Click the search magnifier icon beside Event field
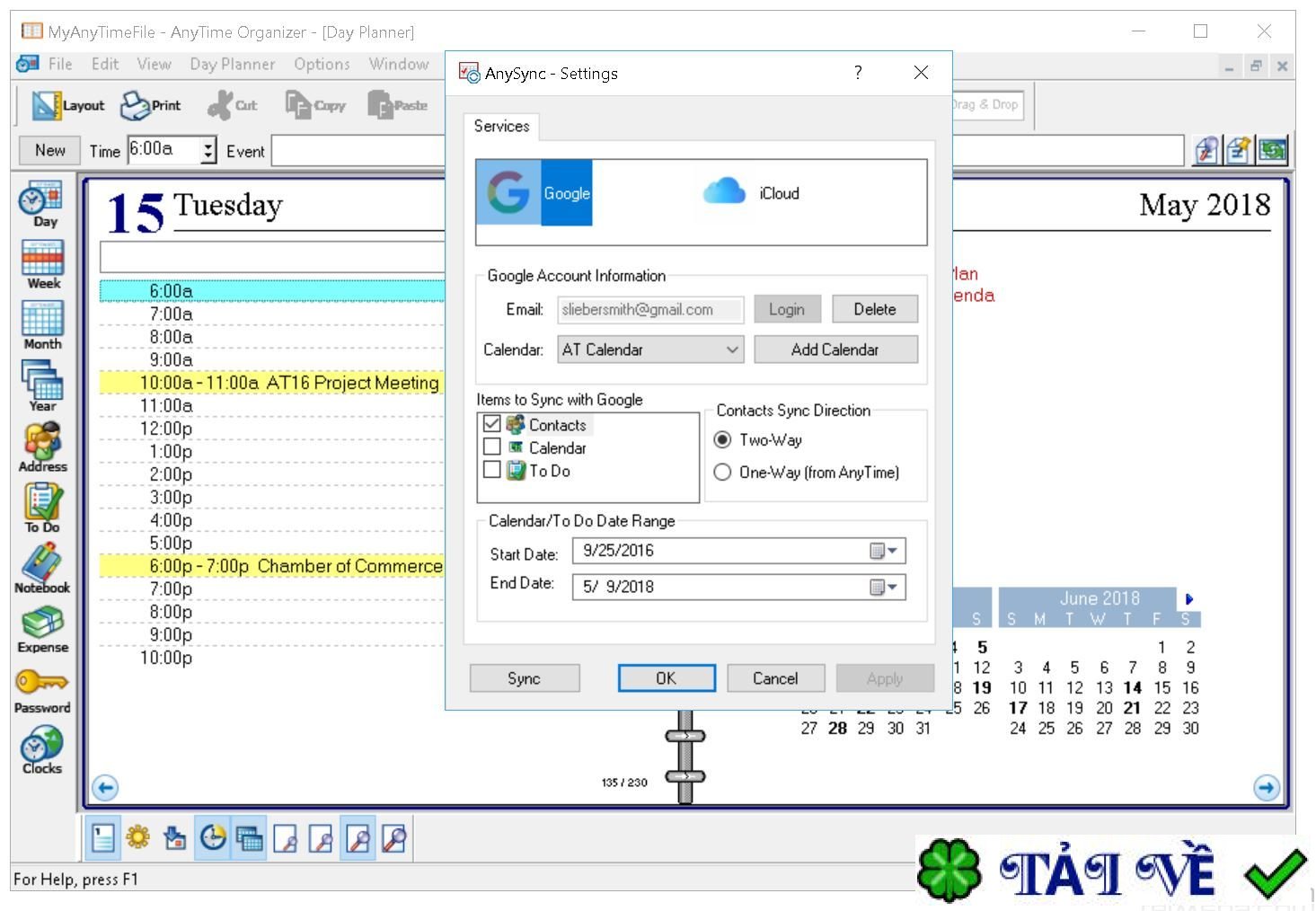 (1206, 150)
